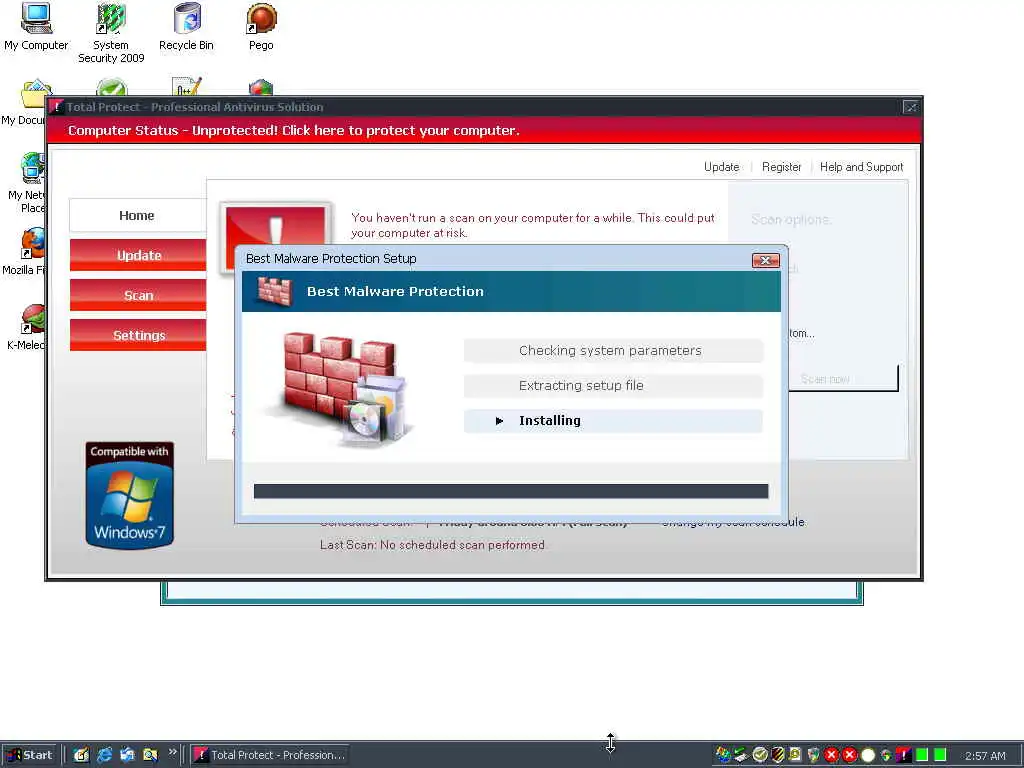Click the black and yellow striped shield tray icon
Viewport: 1024px width, 768px height.
(x=778, y=755)
